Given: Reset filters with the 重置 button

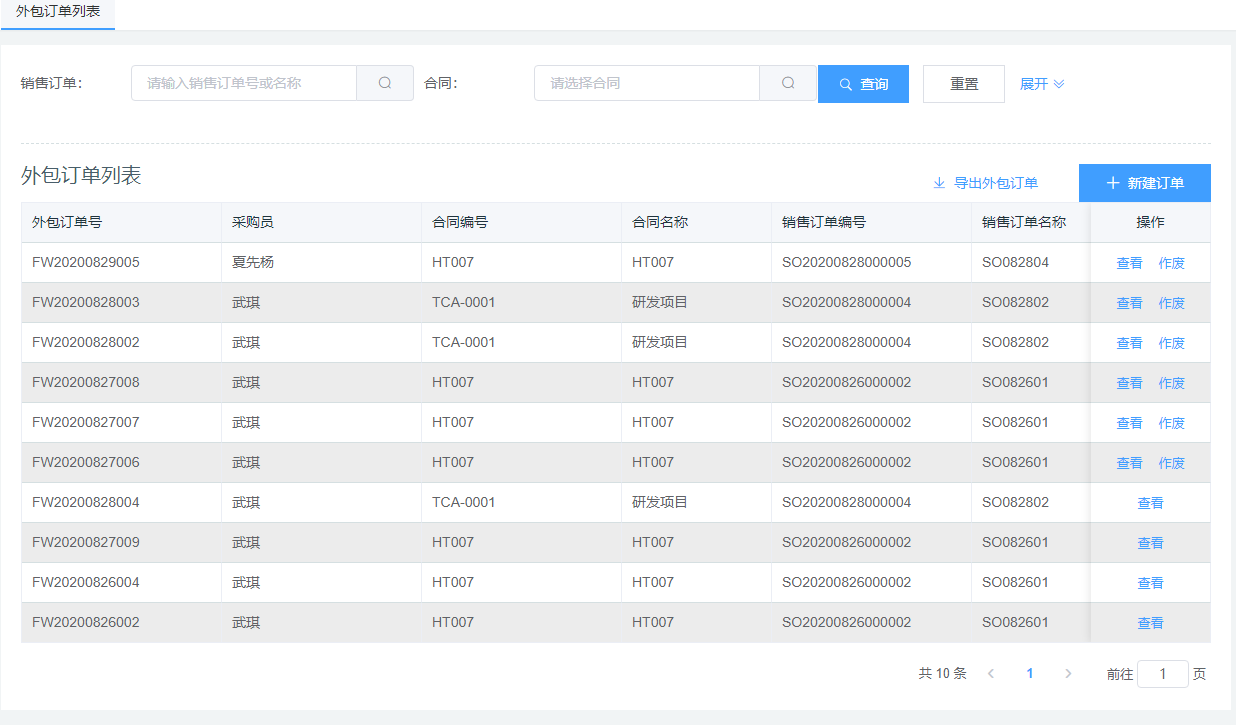Looking at the screenshot, I should tap(964, 84).
